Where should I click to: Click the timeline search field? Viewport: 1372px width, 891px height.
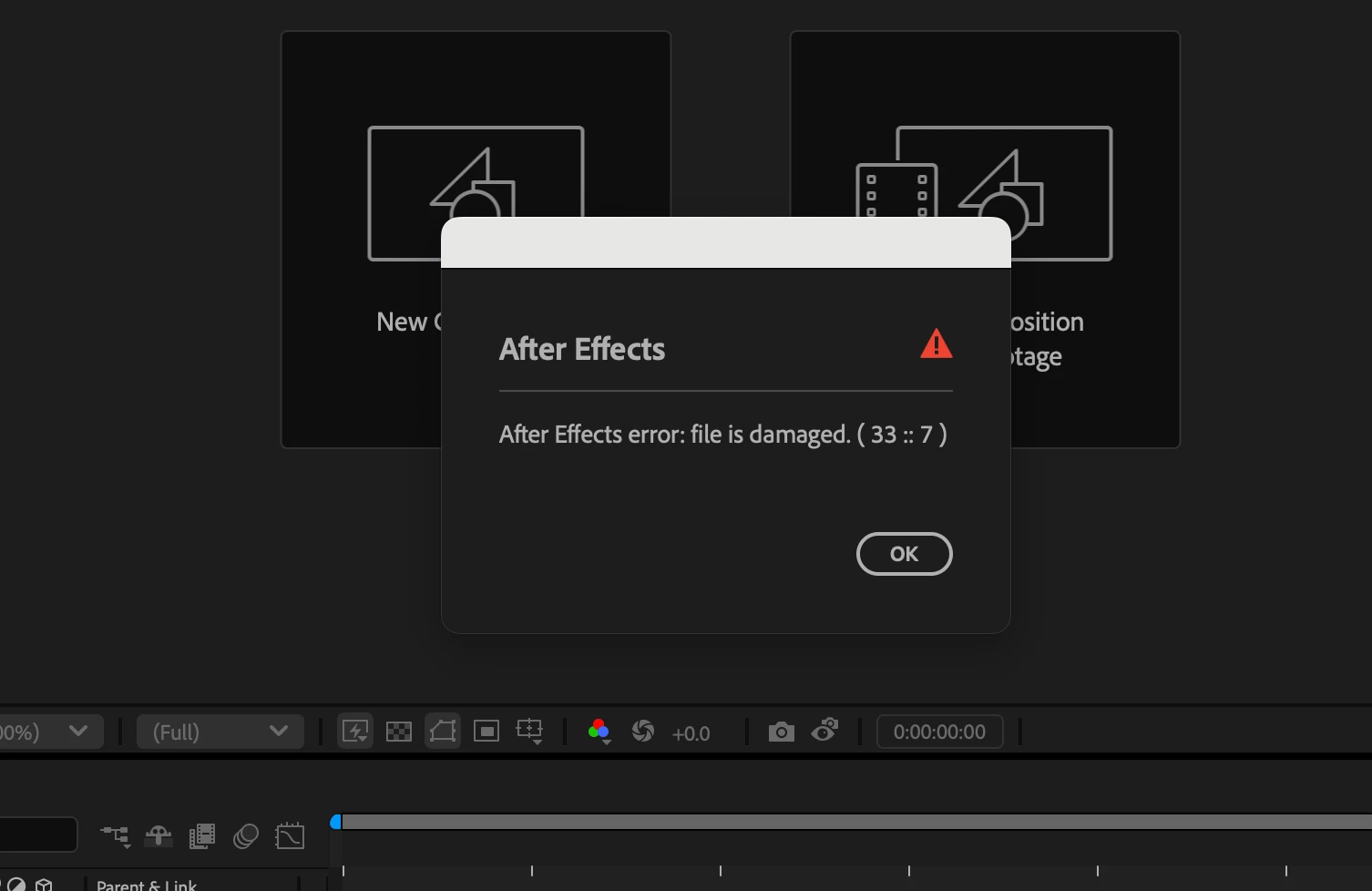tap(38, 835)
